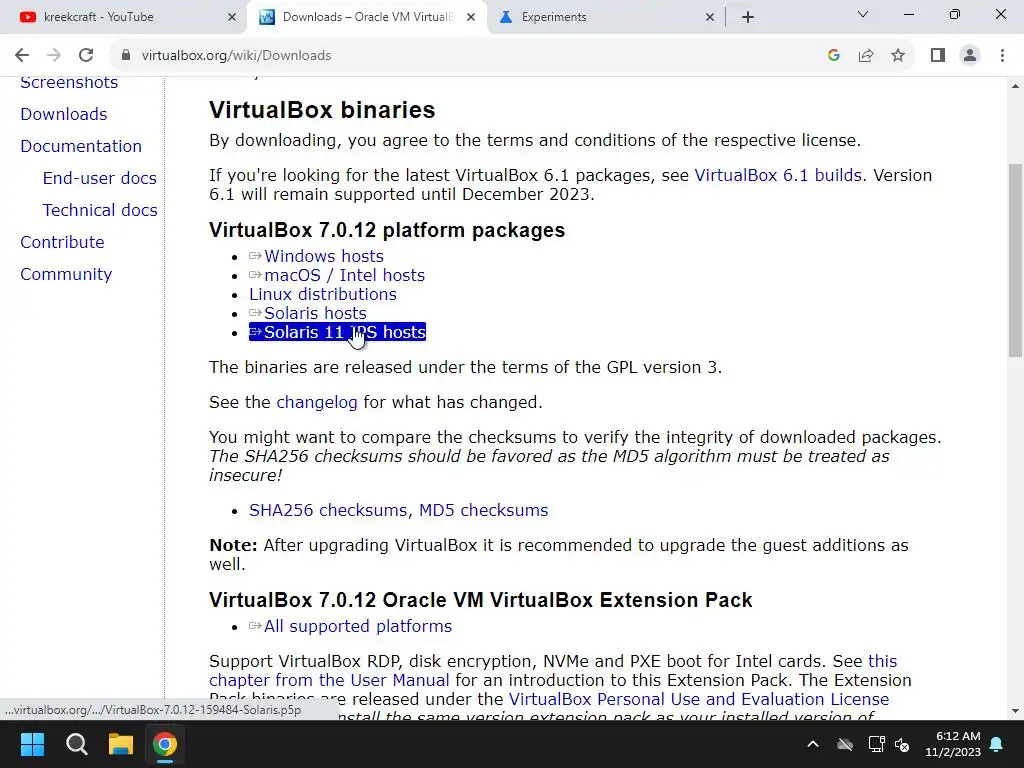Close the Downloads Oracle VM VirtualBox tab
The image size is (1024, 768).
pos(470,17)
